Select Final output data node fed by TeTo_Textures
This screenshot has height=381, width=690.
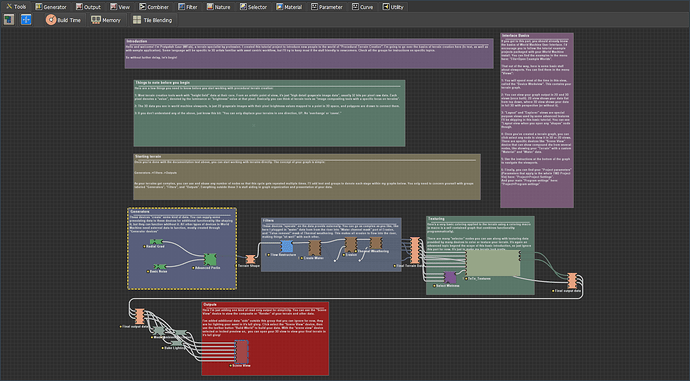coord(572,281)
